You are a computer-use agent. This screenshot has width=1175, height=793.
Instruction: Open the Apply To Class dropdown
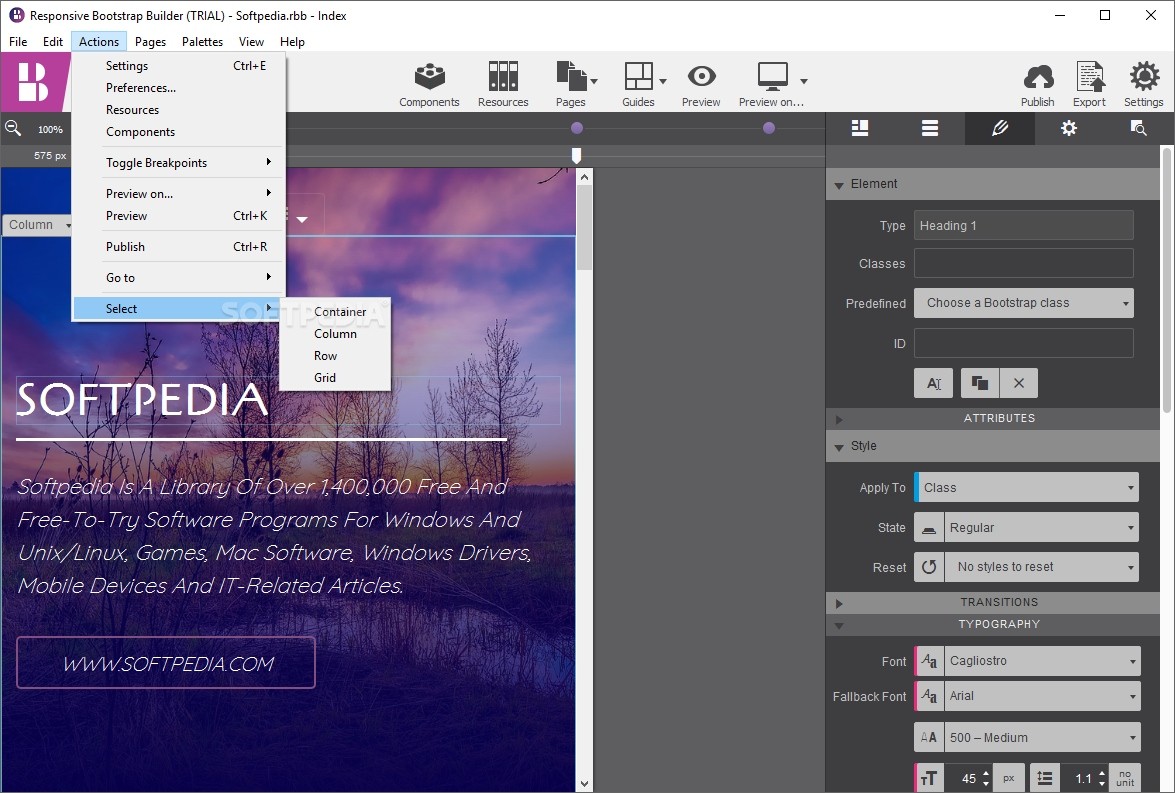click(x=1026, y=487)
